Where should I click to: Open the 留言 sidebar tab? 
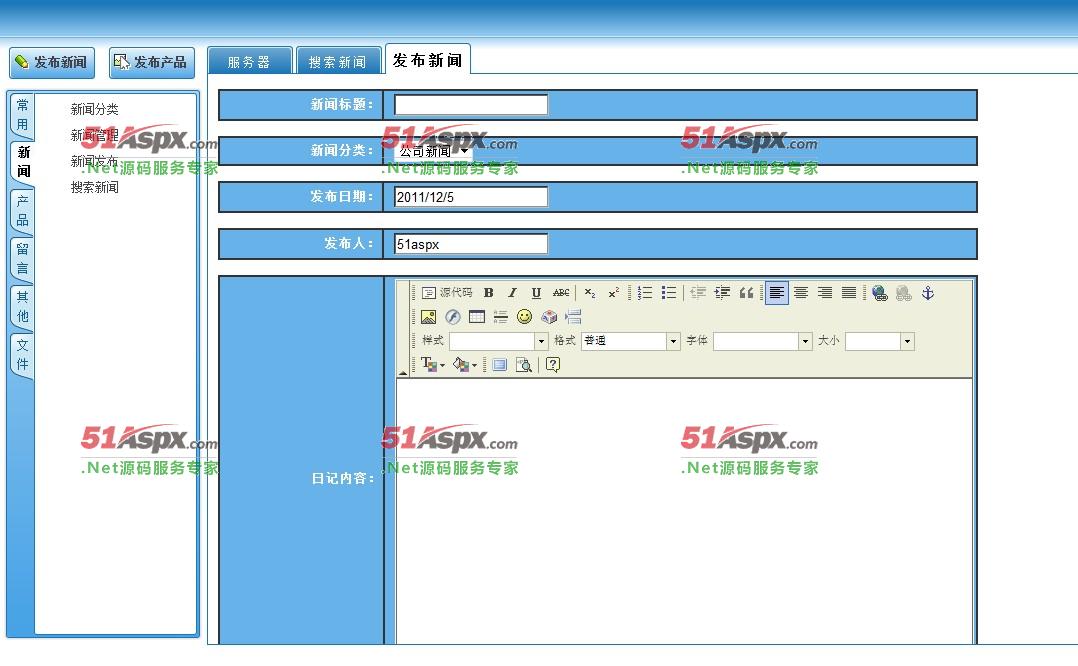pos(23,258)
